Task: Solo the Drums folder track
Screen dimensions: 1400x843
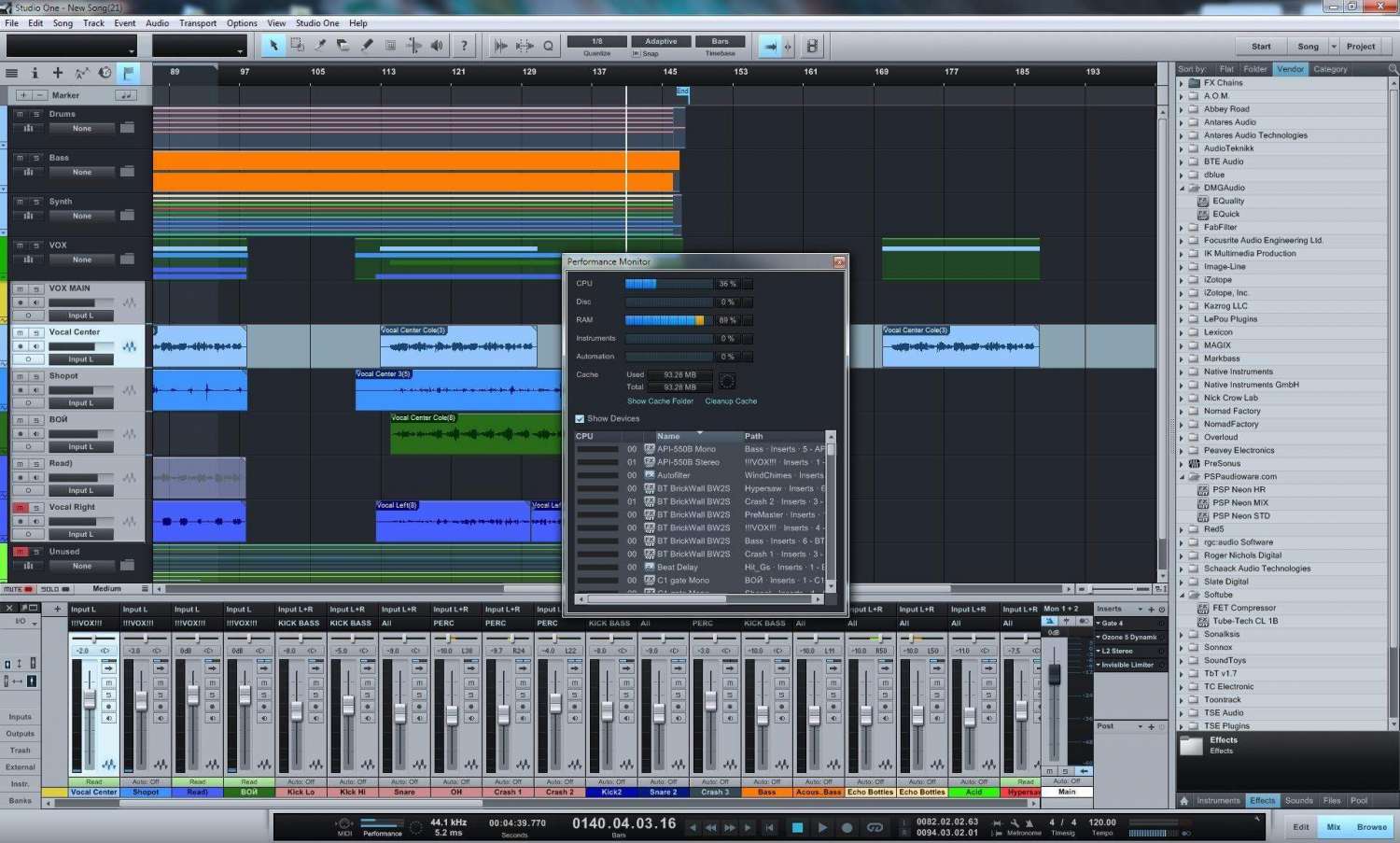Action: coord(36,114)
